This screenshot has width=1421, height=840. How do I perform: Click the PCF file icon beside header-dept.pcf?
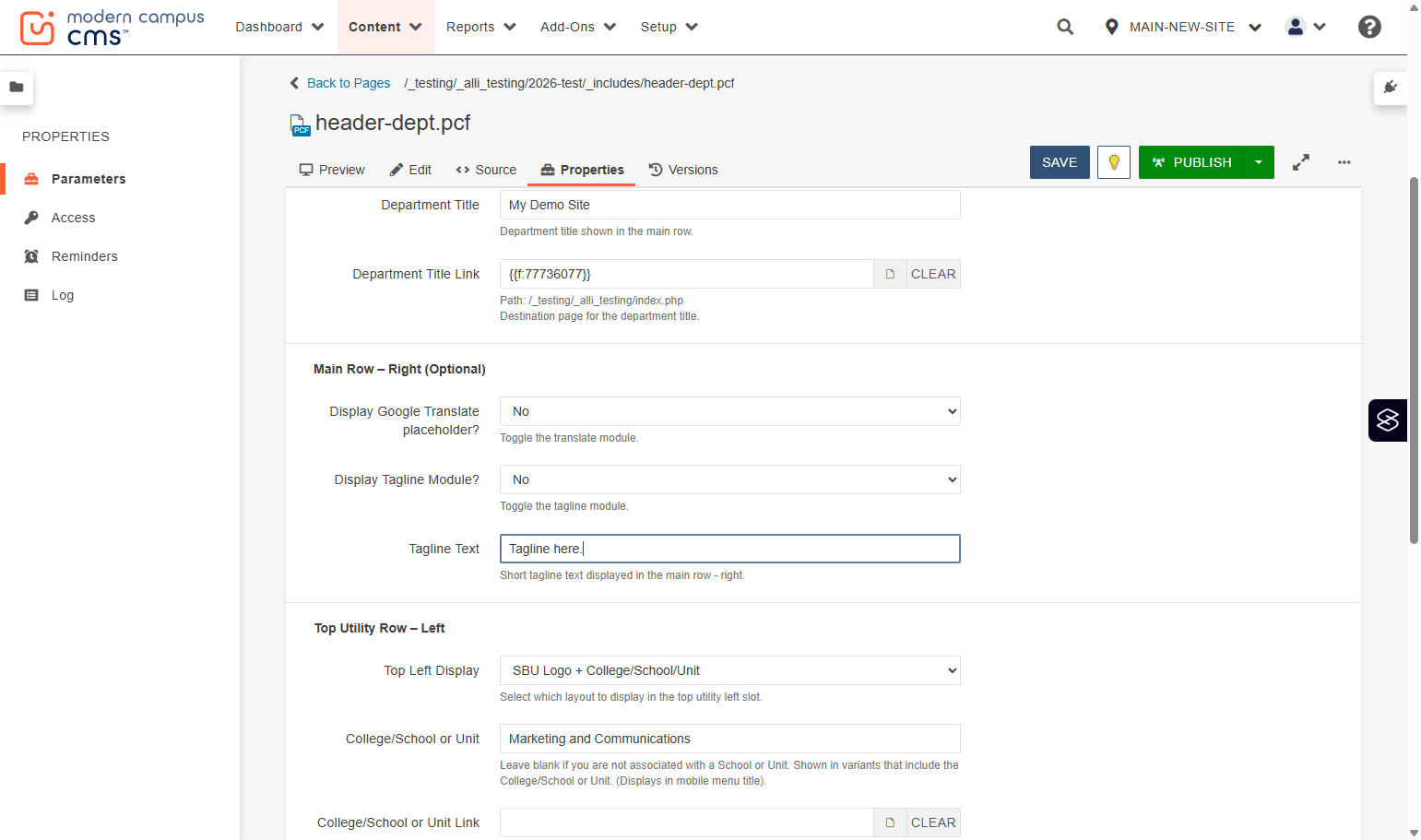pos(300,124)
